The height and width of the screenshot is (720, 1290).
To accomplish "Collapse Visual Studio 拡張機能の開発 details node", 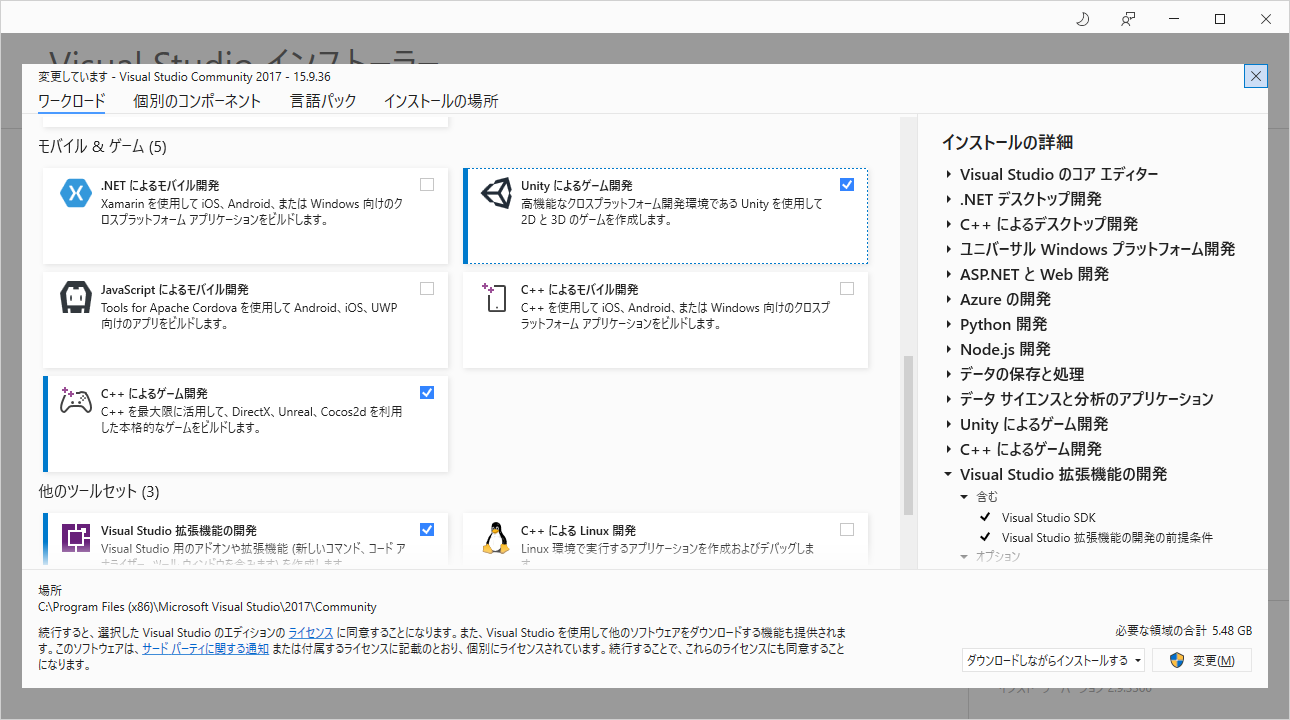I will [x=948, y=474].
